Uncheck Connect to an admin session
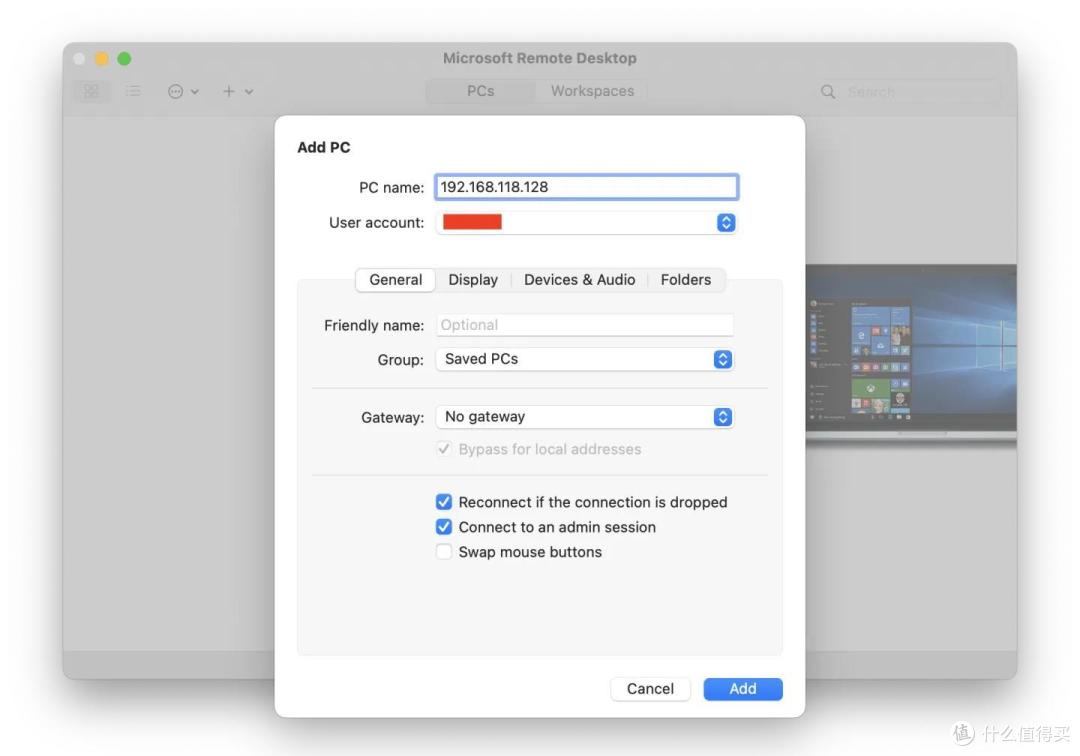Screen dimensions: 1080x756 (x=444, y=527)
